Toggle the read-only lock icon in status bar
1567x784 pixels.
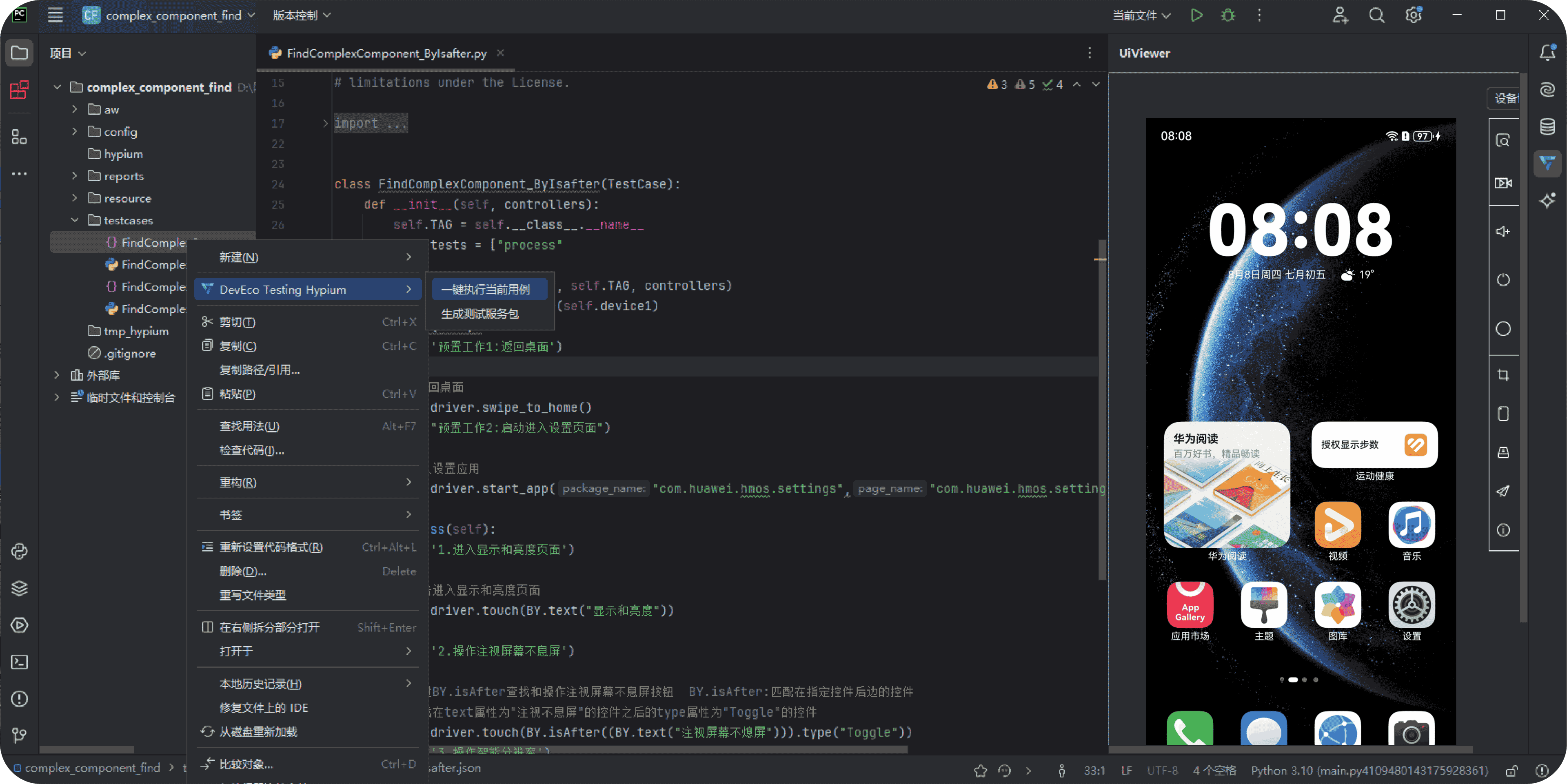(1511, 771)
